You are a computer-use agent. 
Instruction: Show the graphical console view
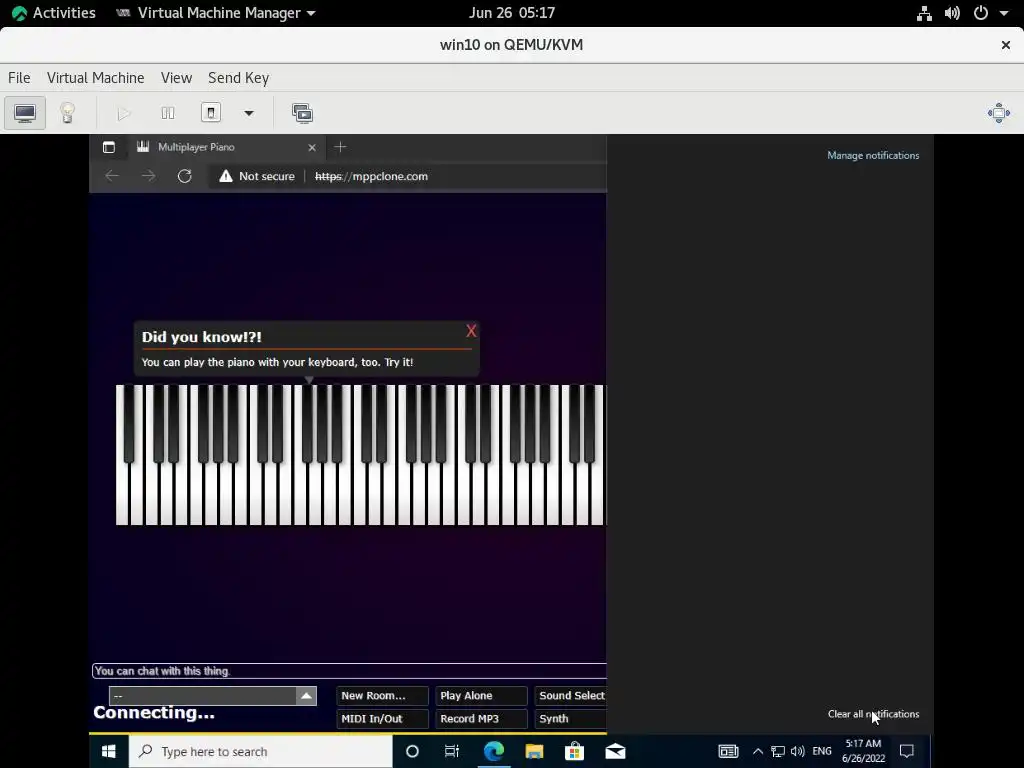(25, 113)
